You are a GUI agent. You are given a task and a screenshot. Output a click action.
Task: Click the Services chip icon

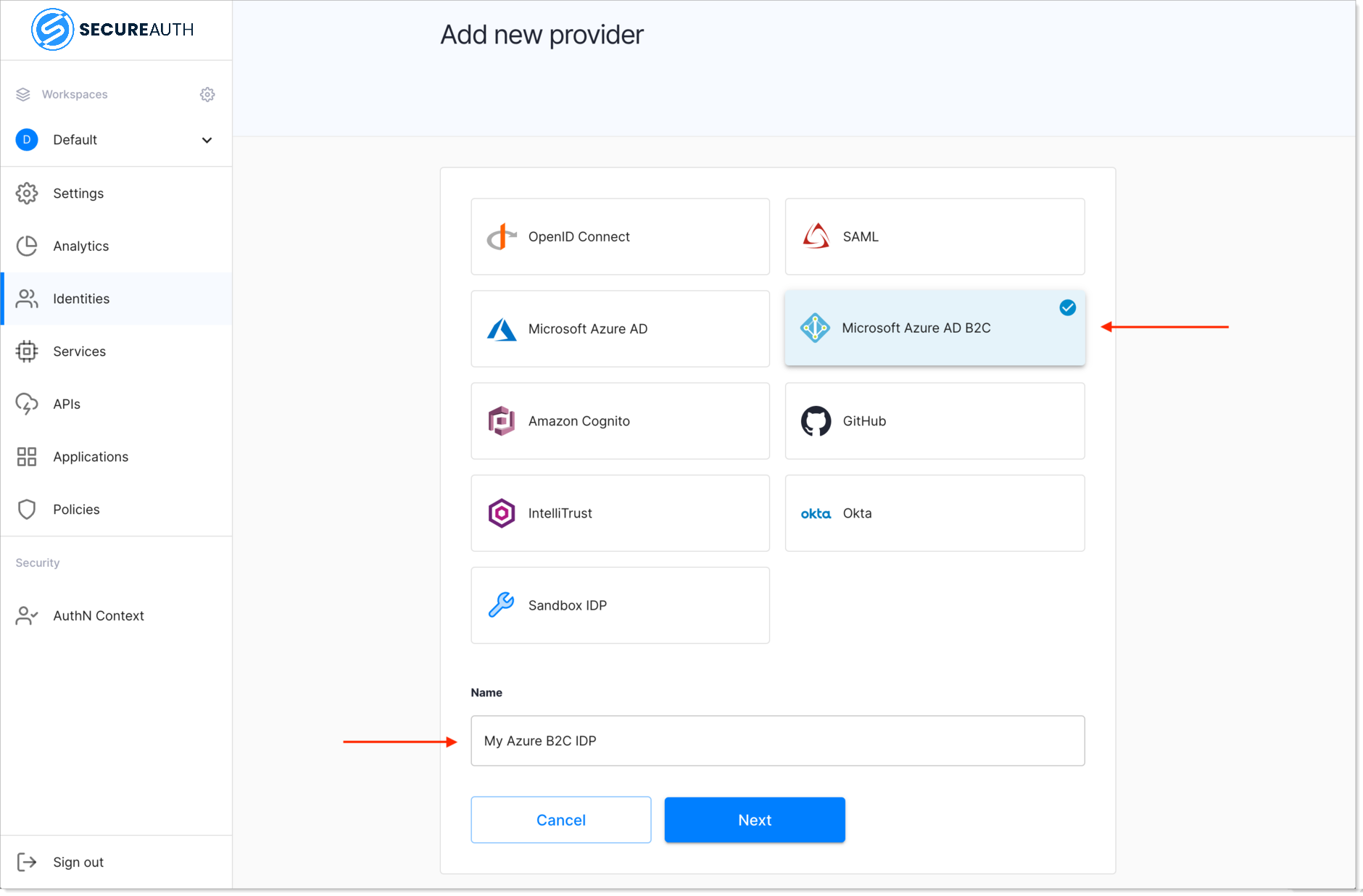coord(27,352)
